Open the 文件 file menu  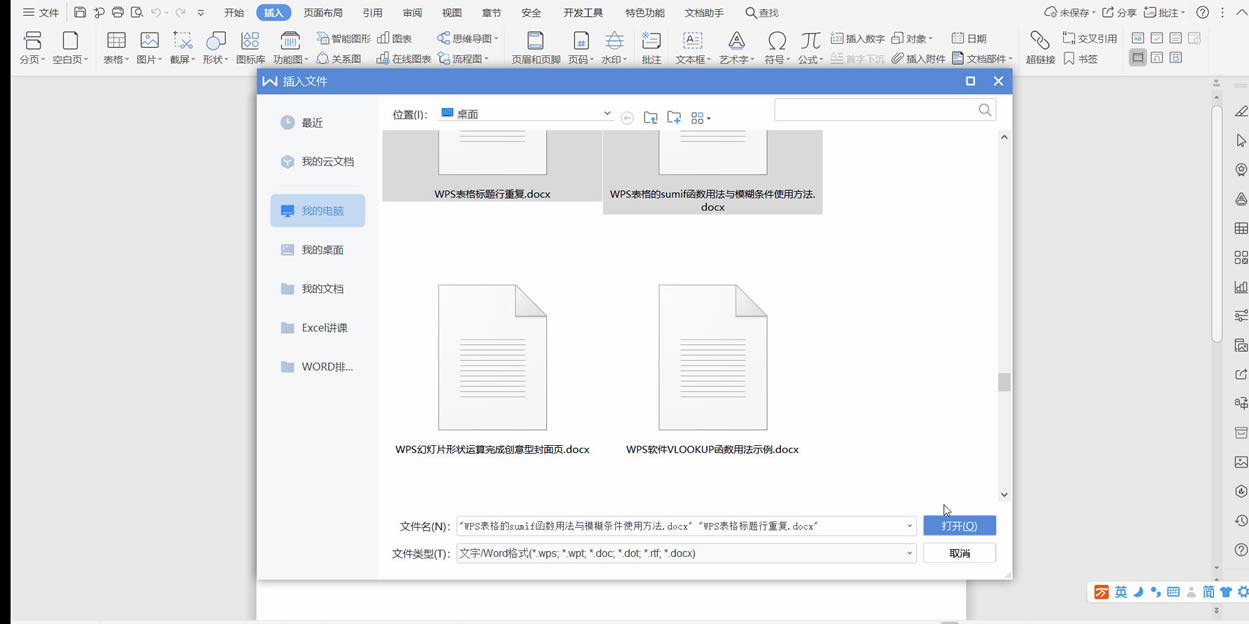(x=41, y=13)
